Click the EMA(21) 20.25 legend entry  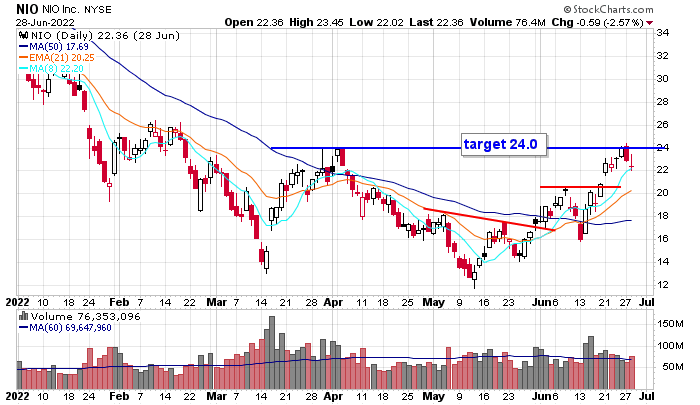coord(57,58)
